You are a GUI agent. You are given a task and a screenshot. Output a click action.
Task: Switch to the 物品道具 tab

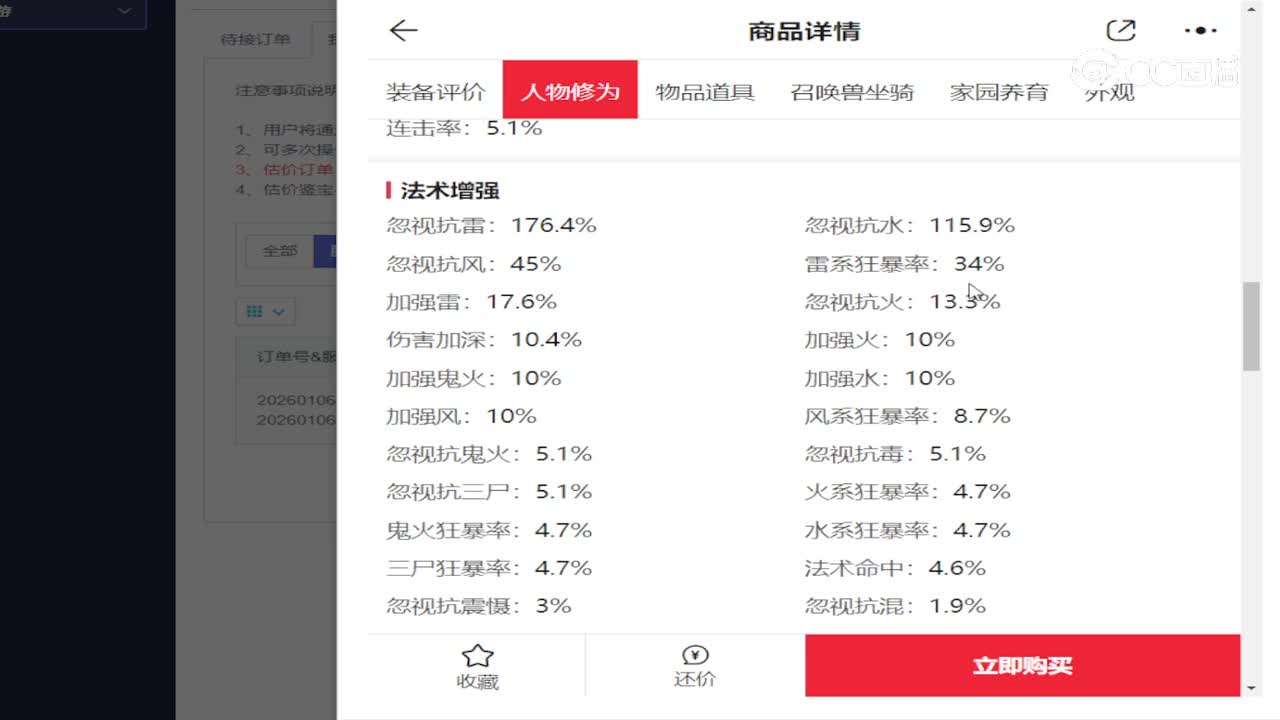[704, 89]
